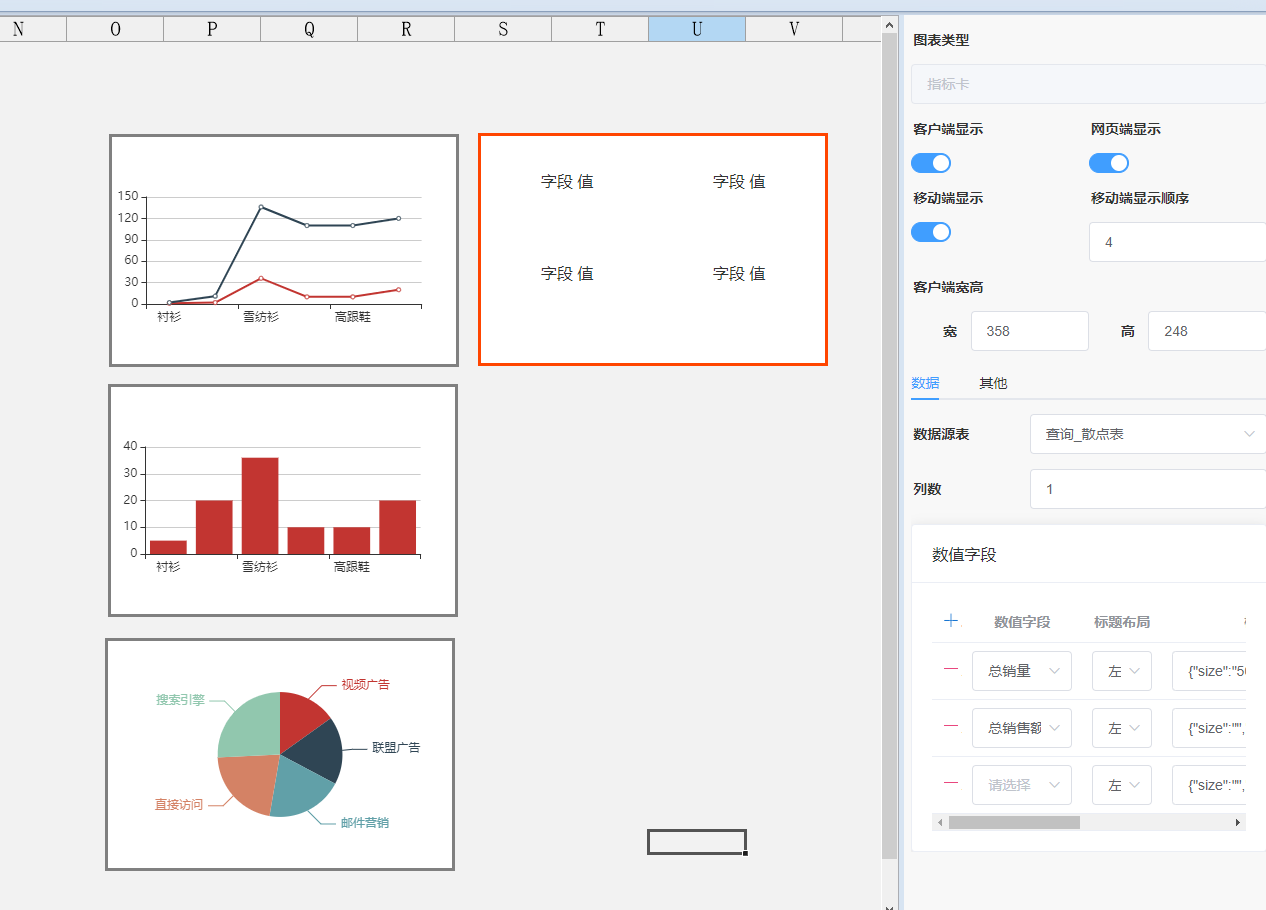Click the 宽 input field showing 358
This screenshot has height=910, width=1266.
(x=1029, y=331)
